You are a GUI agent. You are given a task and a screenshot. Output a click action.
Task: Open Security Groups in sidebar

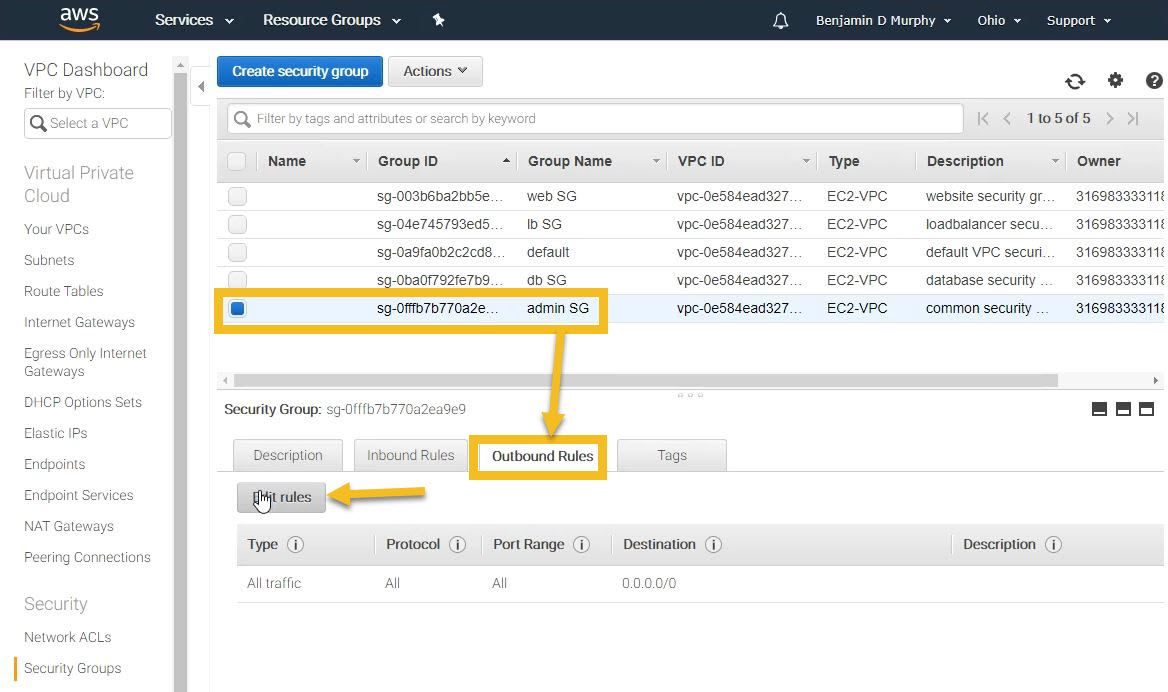click(72, 669)
